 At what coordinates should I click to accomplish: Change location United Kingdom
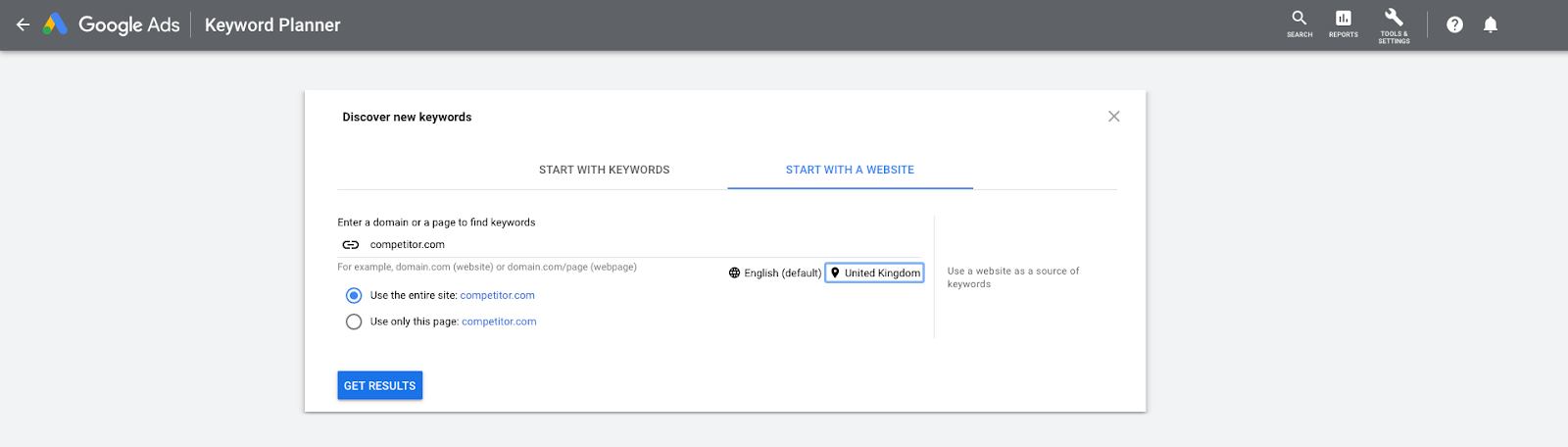click(874, 273)
